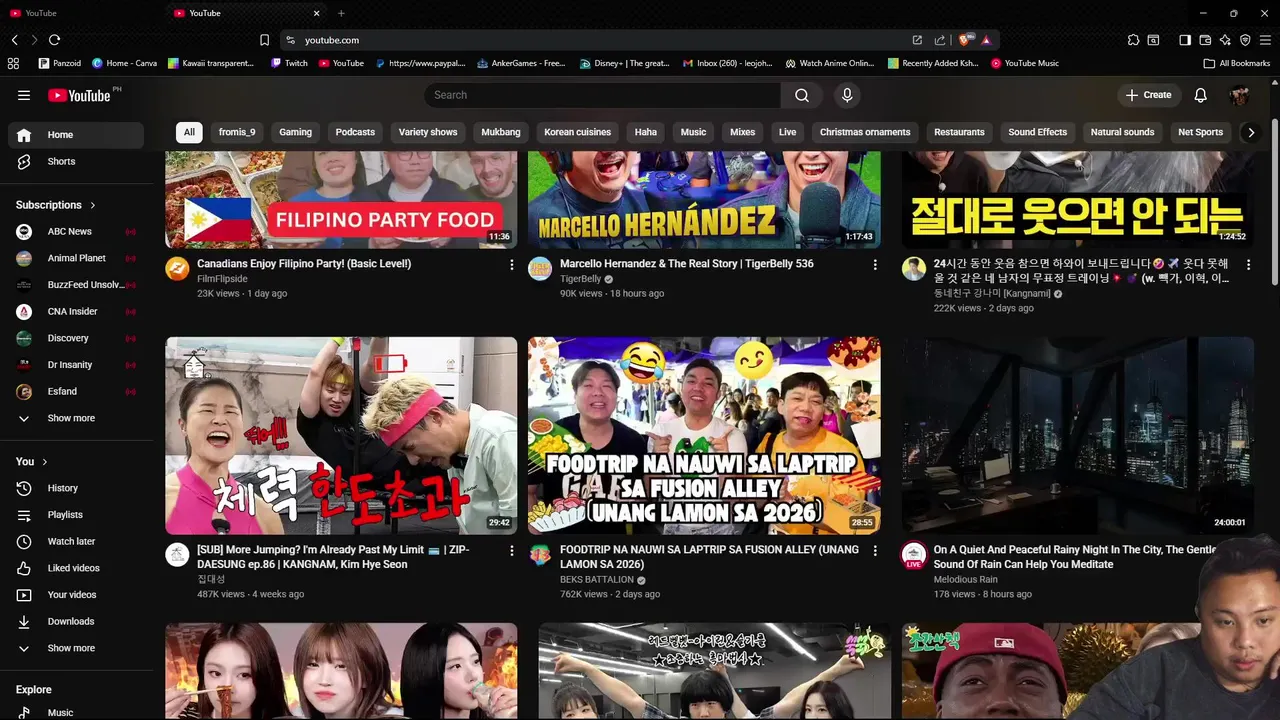Image resolution: width=1280 pixels, height=720 pixels.
Task: Select the fromis_9 filter chip
Action: pos(237,132)
